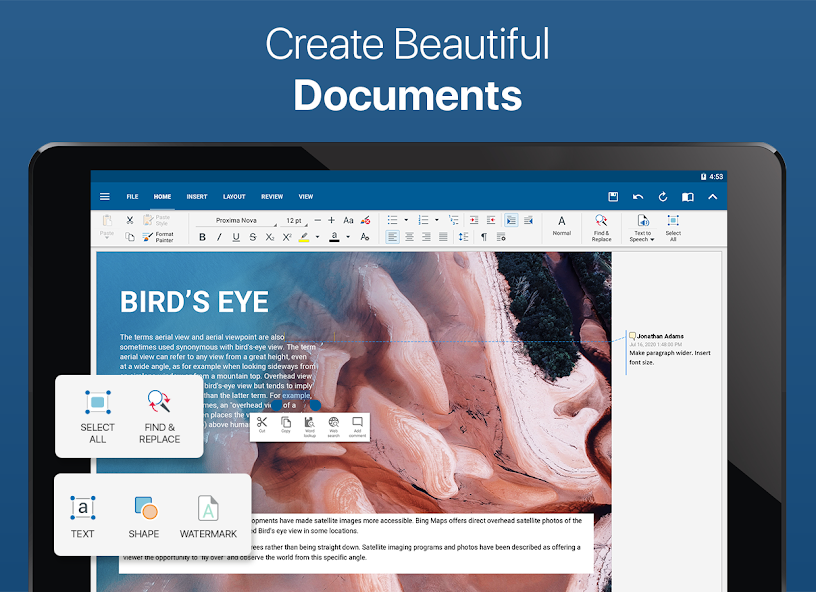Screen dimensions: 816x592
Task: Collapse the ribbon with the chevron
Action: point(713,196)
